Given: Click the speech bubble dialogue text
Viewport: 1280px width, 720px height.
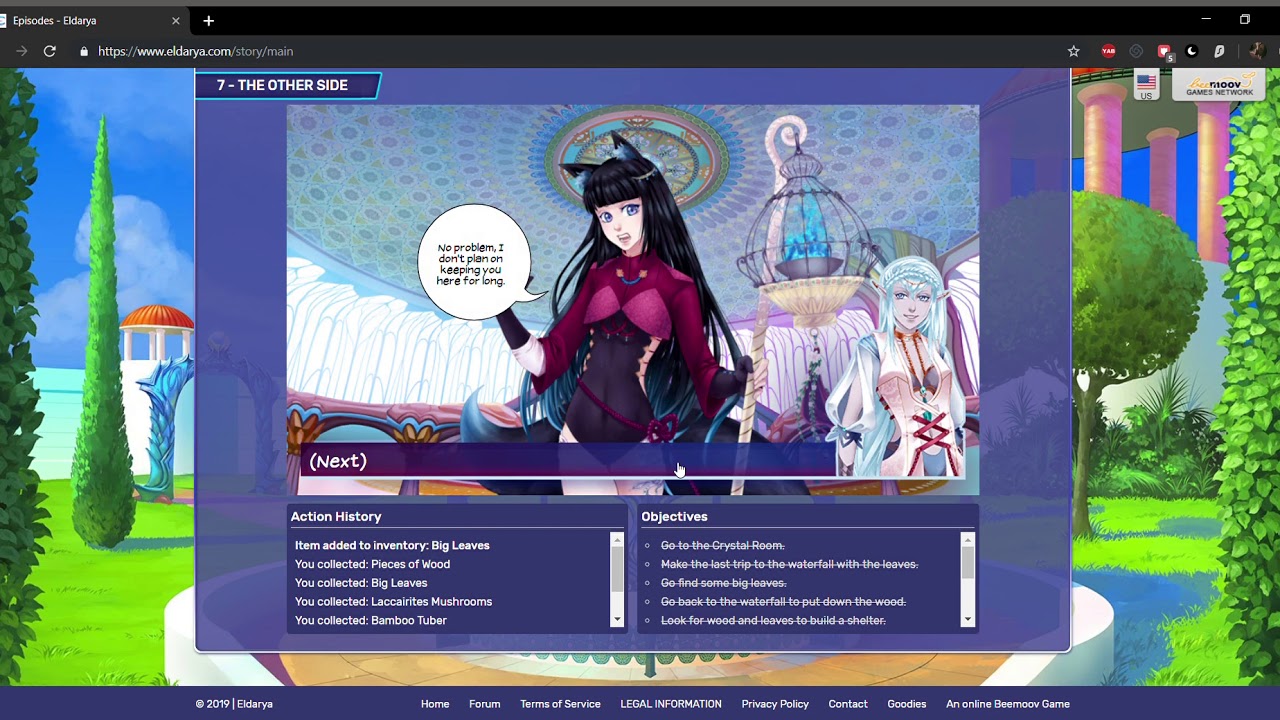Looking at the screenshot, I should (x=471, y=264).
